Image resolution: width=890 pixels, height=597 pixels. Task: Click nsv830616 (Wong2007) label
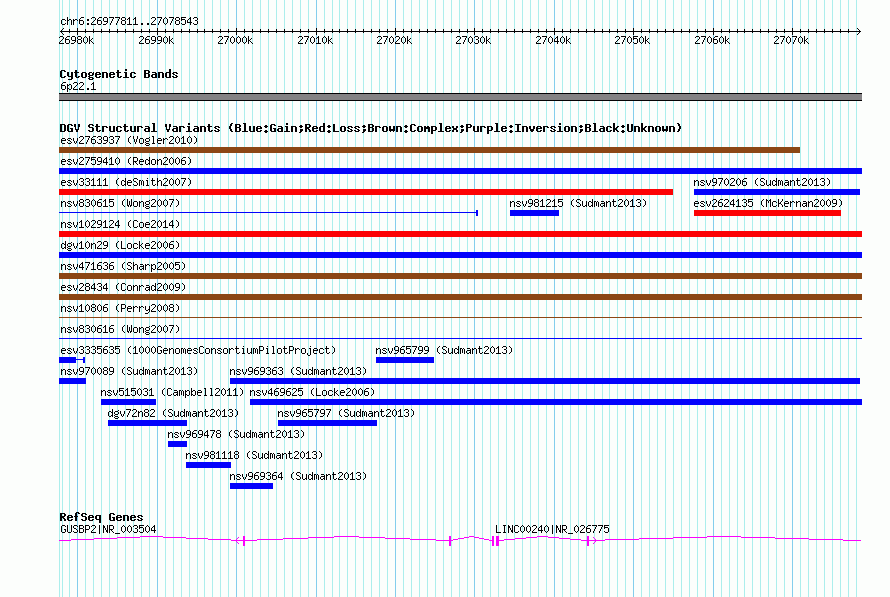[120, 329]
